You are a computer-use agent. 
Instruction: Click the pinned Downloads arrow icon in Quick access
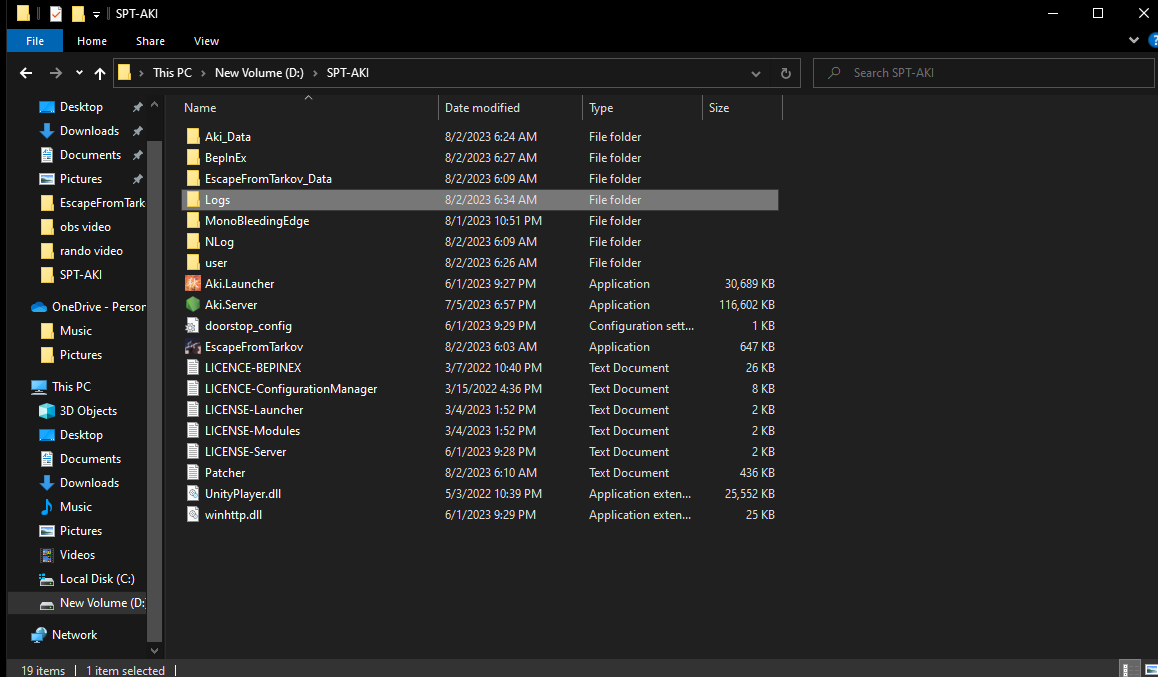tap(47, 131)
